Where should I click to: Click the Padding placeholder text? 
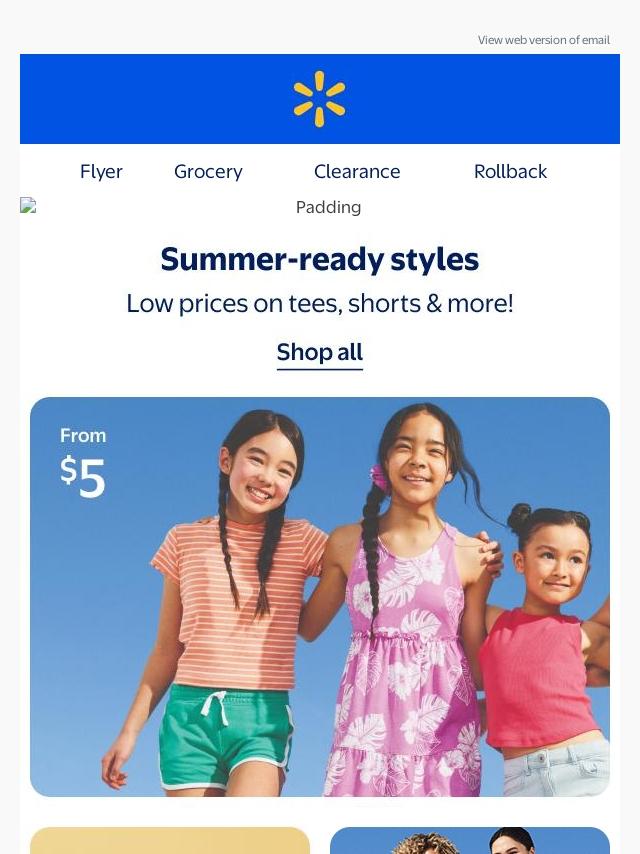click(x=328, y=208)
